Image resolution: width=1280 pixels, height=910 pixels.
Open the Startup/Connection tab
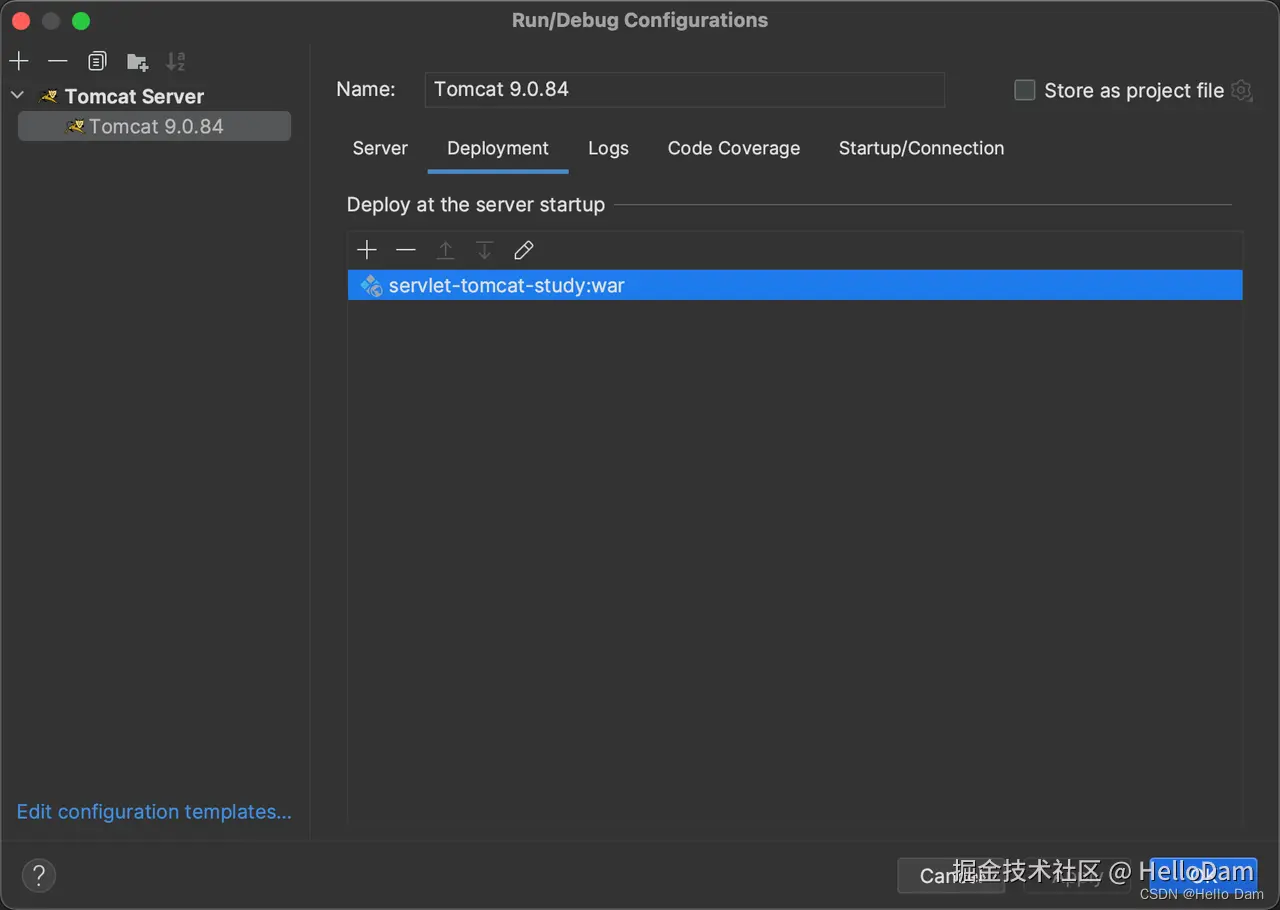921,148
